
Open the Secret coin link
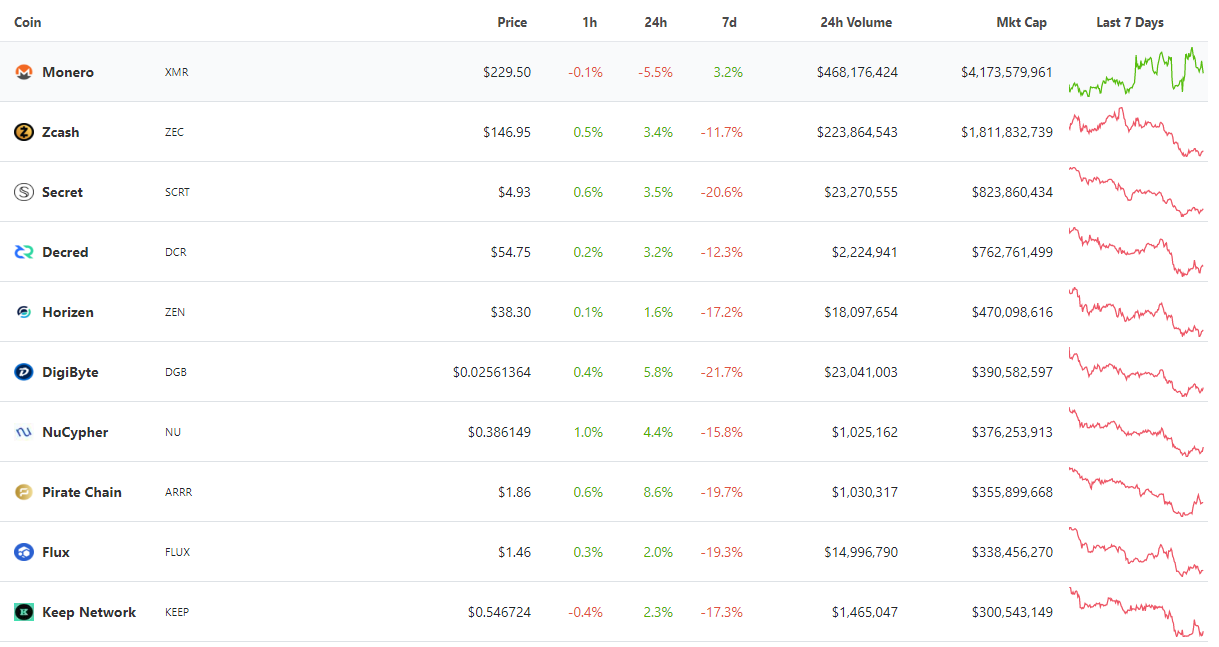click(x=62, y=192)
